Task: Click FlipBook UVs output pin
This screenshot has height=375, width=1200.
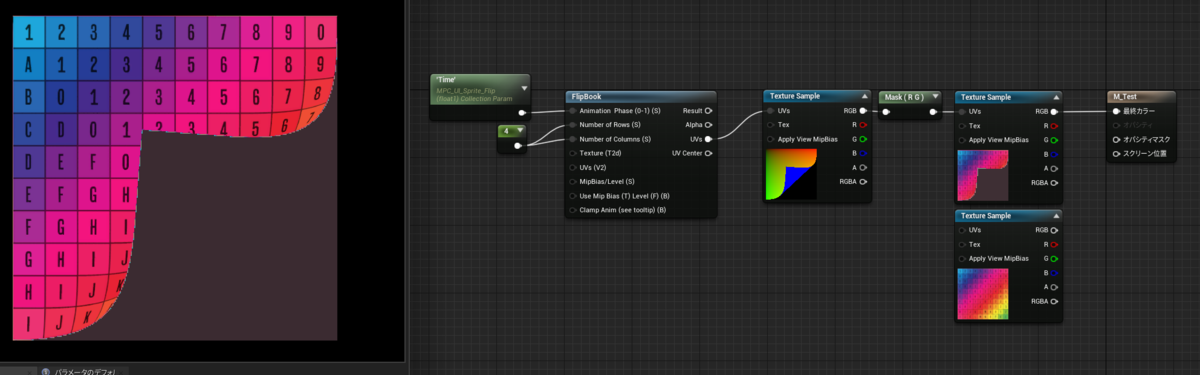Action: tap(708, 139)
